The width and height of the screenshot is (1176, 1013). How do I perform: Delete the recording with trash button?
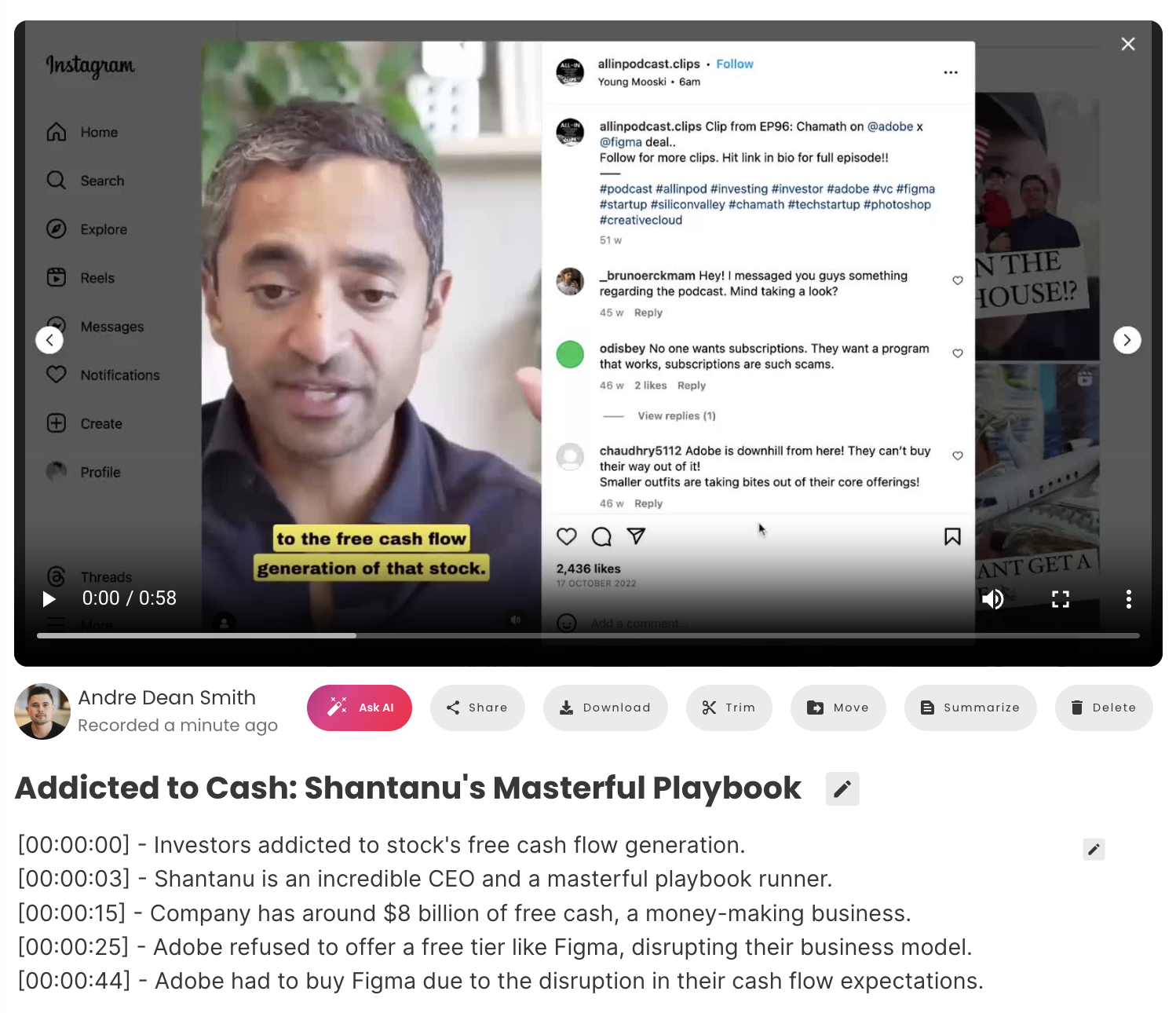click(1104, 708)
